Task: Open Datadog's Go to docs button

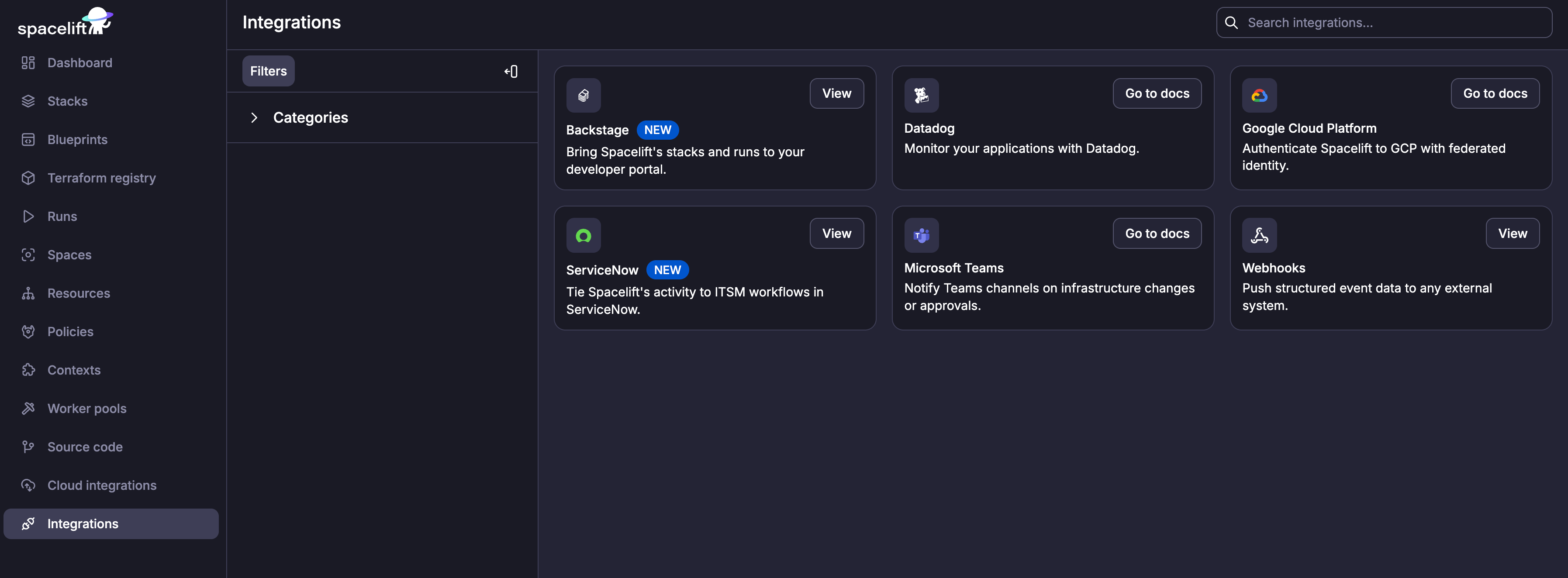Action: click(x=1157, y=93)
